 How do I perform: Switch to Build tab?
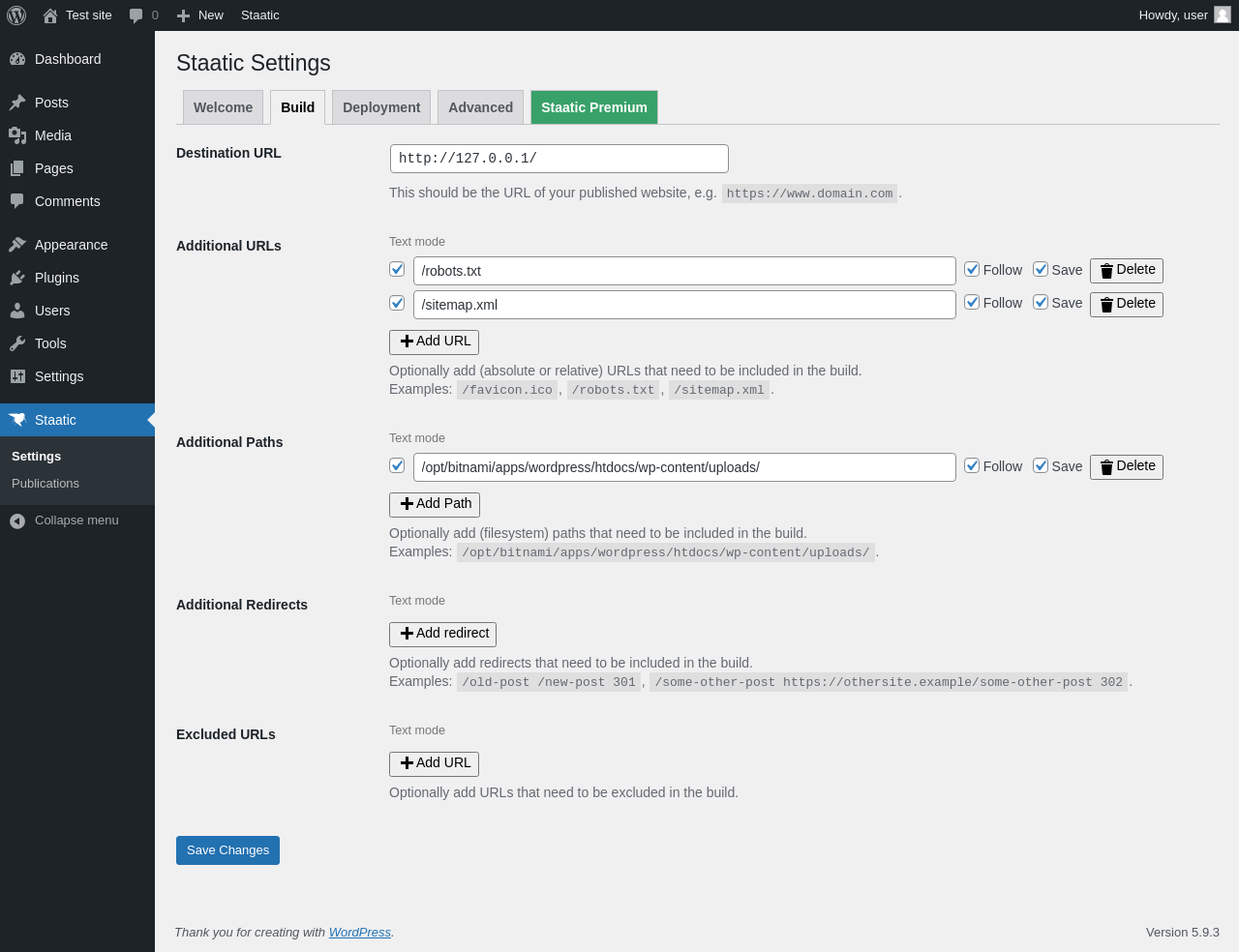(297, 107)
